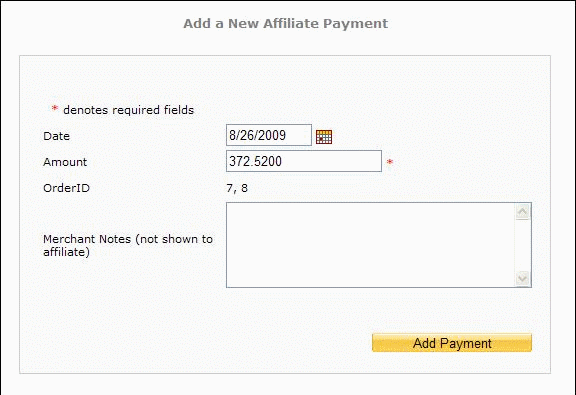Image resolution: width=576 pixels, height=395 pixels.
Task: Focus the Date input showing 8/26/2009
Action: click(269, 135)
